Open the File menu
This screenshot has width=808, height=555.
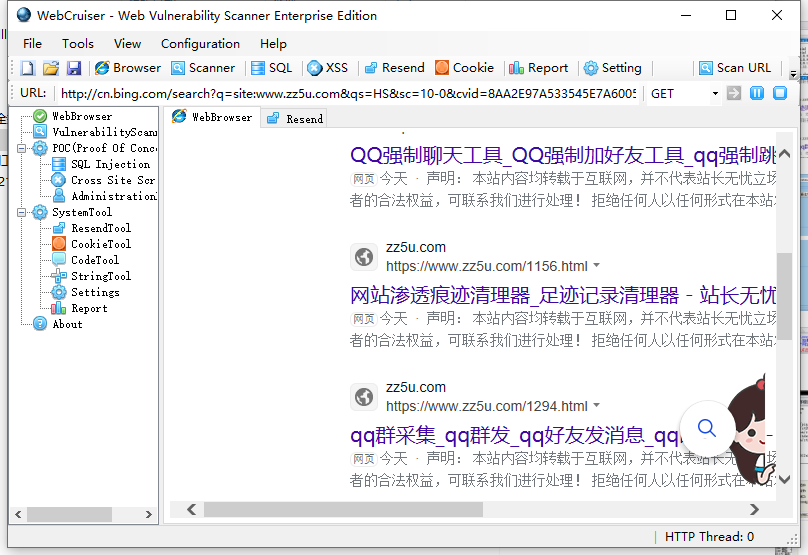pos(32,44)
